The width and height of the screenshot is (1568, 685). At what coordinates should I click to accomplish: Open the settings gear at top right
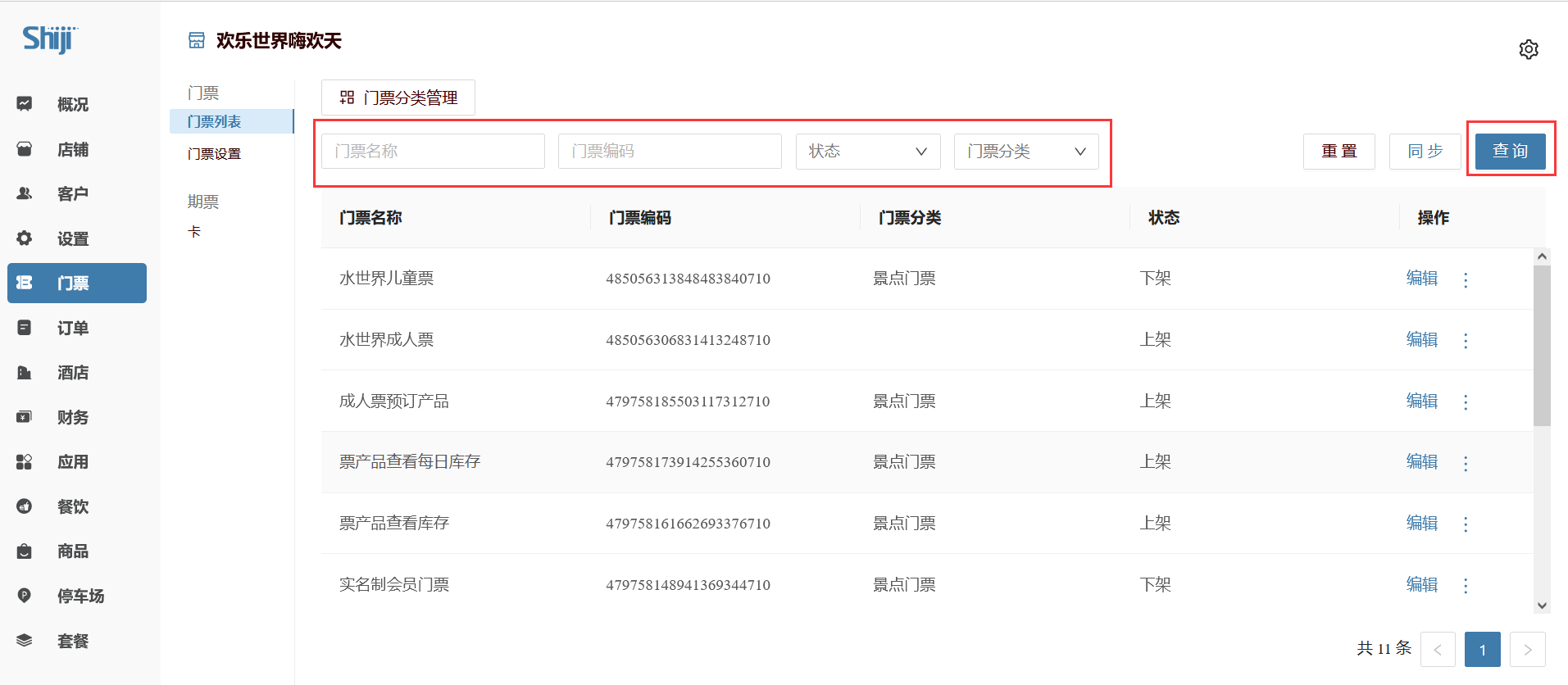(x=1529, y=49)
